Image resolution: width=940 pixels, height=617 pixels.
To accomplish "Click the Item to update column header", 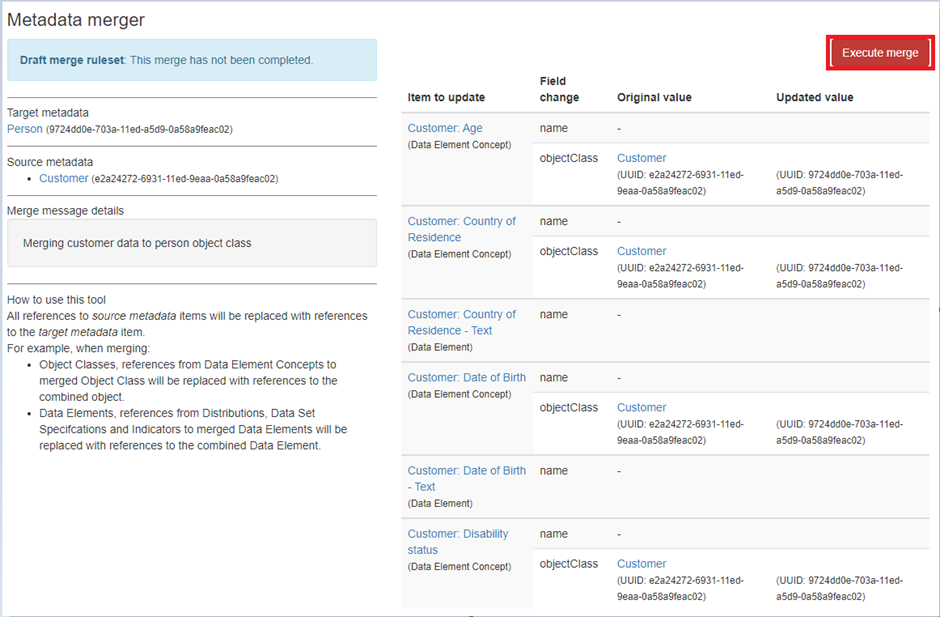I will click(446, 97).
